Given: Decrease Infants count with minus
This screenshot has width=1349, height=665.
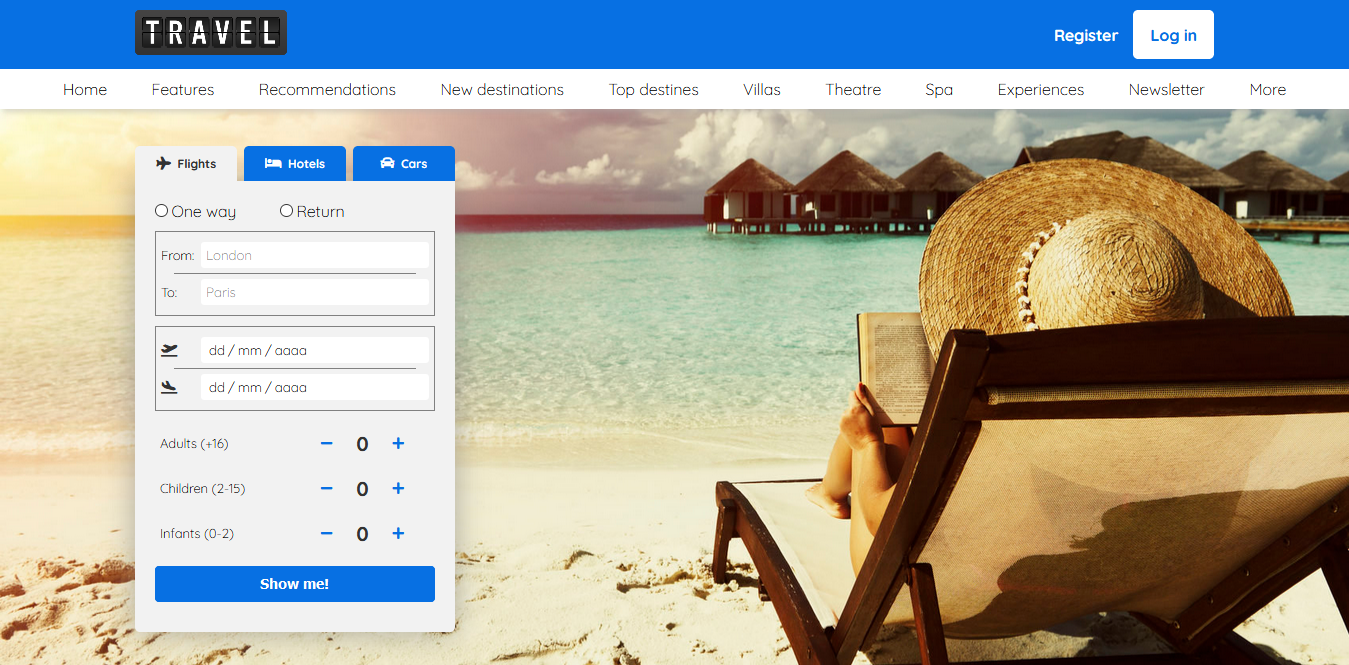Looking at the screenshot, I should 326,533.
